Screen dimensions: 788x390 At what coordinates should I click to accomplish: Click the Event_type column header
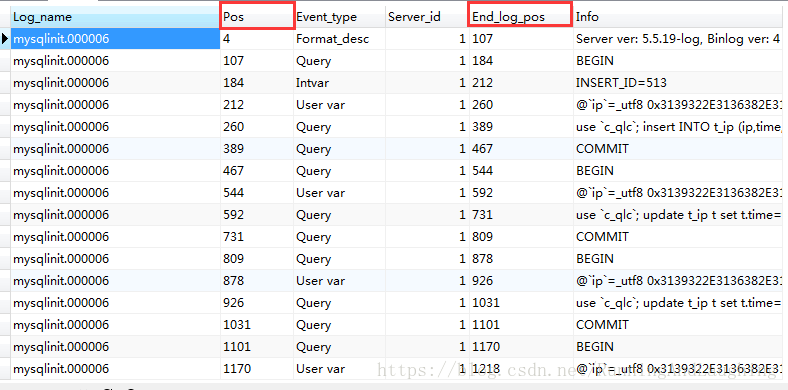tap(339, 17)
